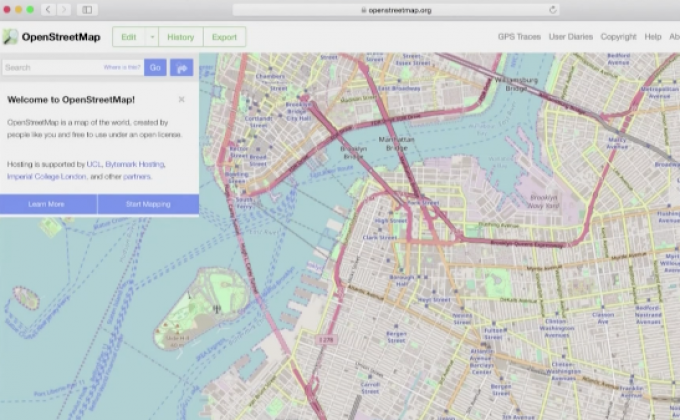Click Safari's back arrow button
The height and width of the screenshot is (420, 680).
[48, 9]
